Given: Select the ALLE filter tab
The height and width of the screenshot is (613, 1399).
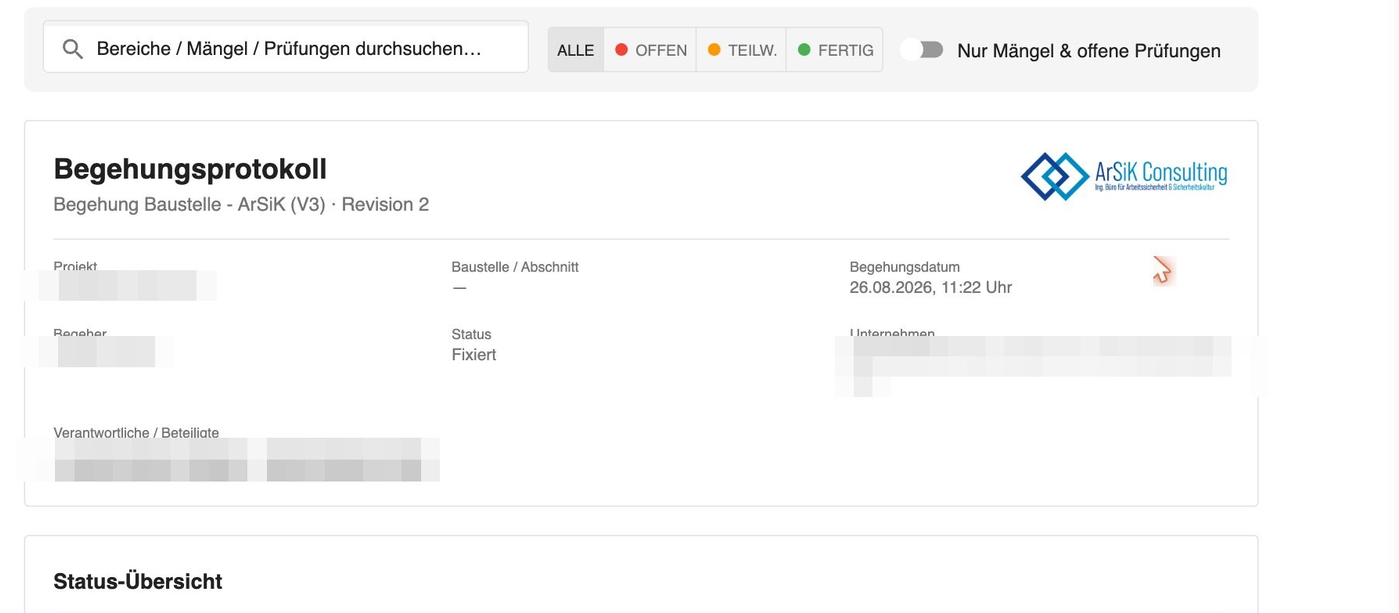Looking at the screenshot, I should tap(576, 50).
